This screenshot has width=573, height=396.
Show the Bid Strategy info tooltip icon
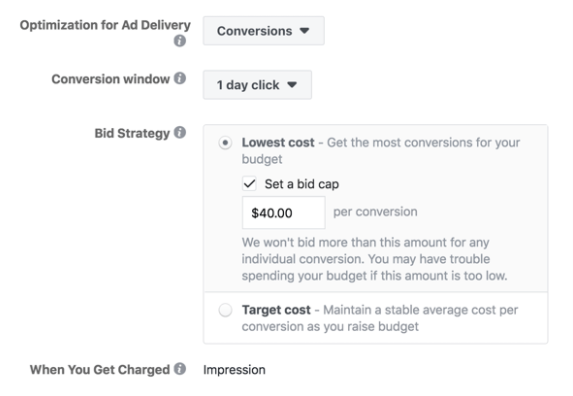180,132
